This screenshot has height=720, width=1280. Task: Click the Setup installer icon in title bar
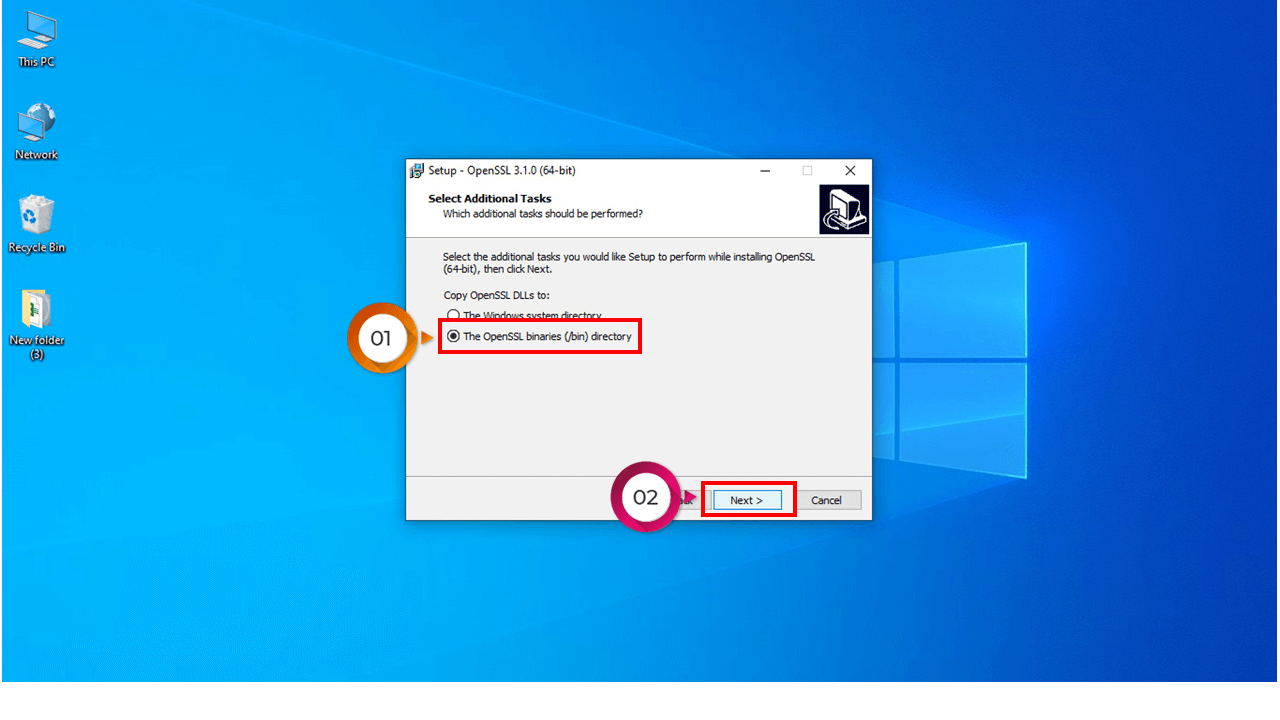click(x=417, y=171)
